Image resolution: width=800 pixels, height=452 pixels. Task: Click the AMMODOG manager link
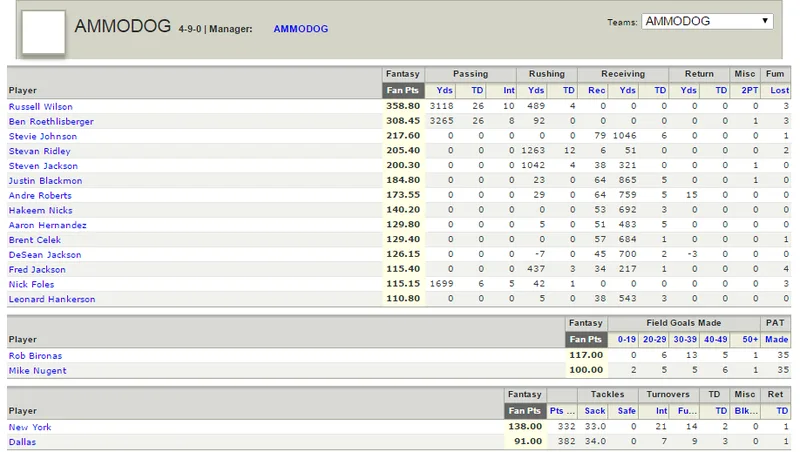pyautogui.click(x=301, y=29)
